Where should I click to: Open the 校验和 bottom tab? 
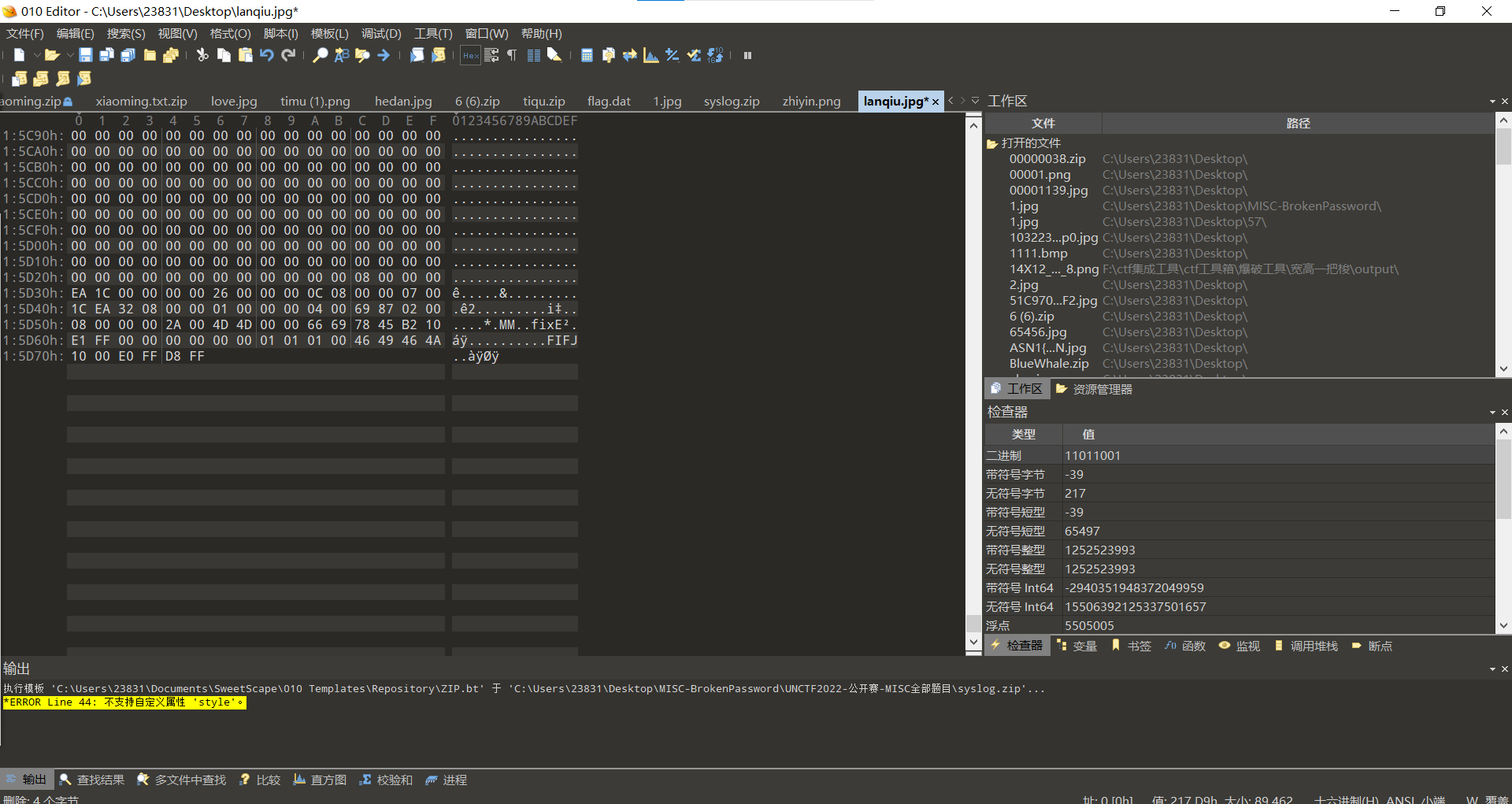coord(386,780)
